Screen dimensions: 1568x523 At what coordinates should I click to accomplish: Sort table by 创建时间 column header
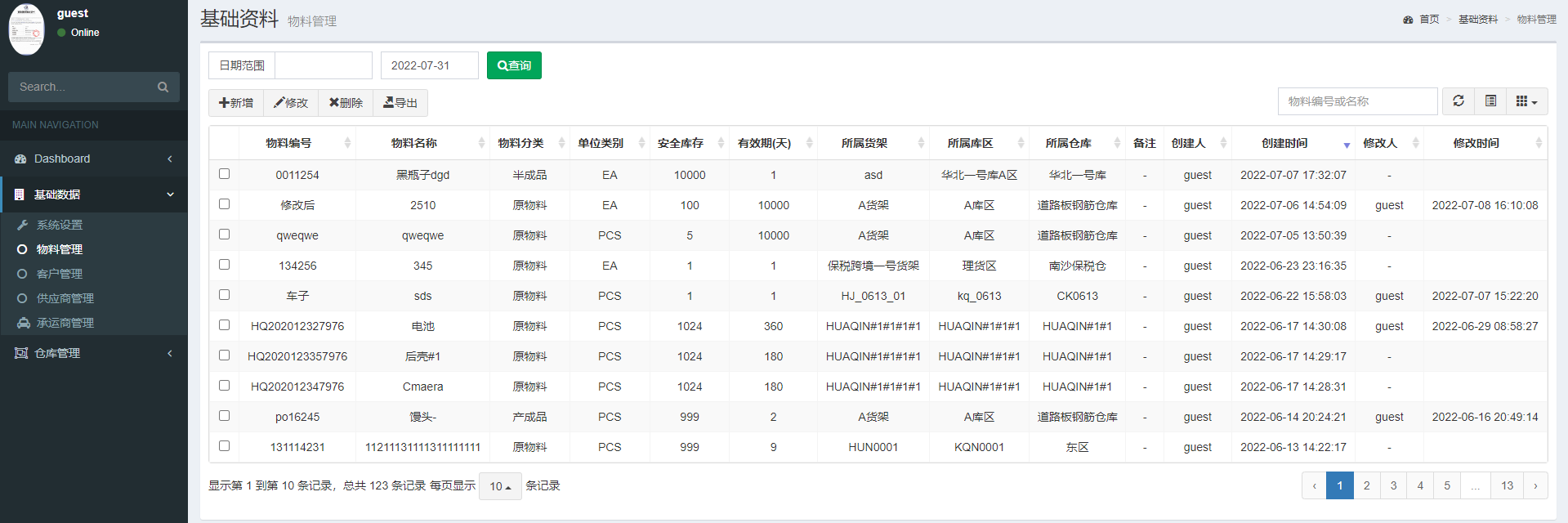[x=1284, y=143]
